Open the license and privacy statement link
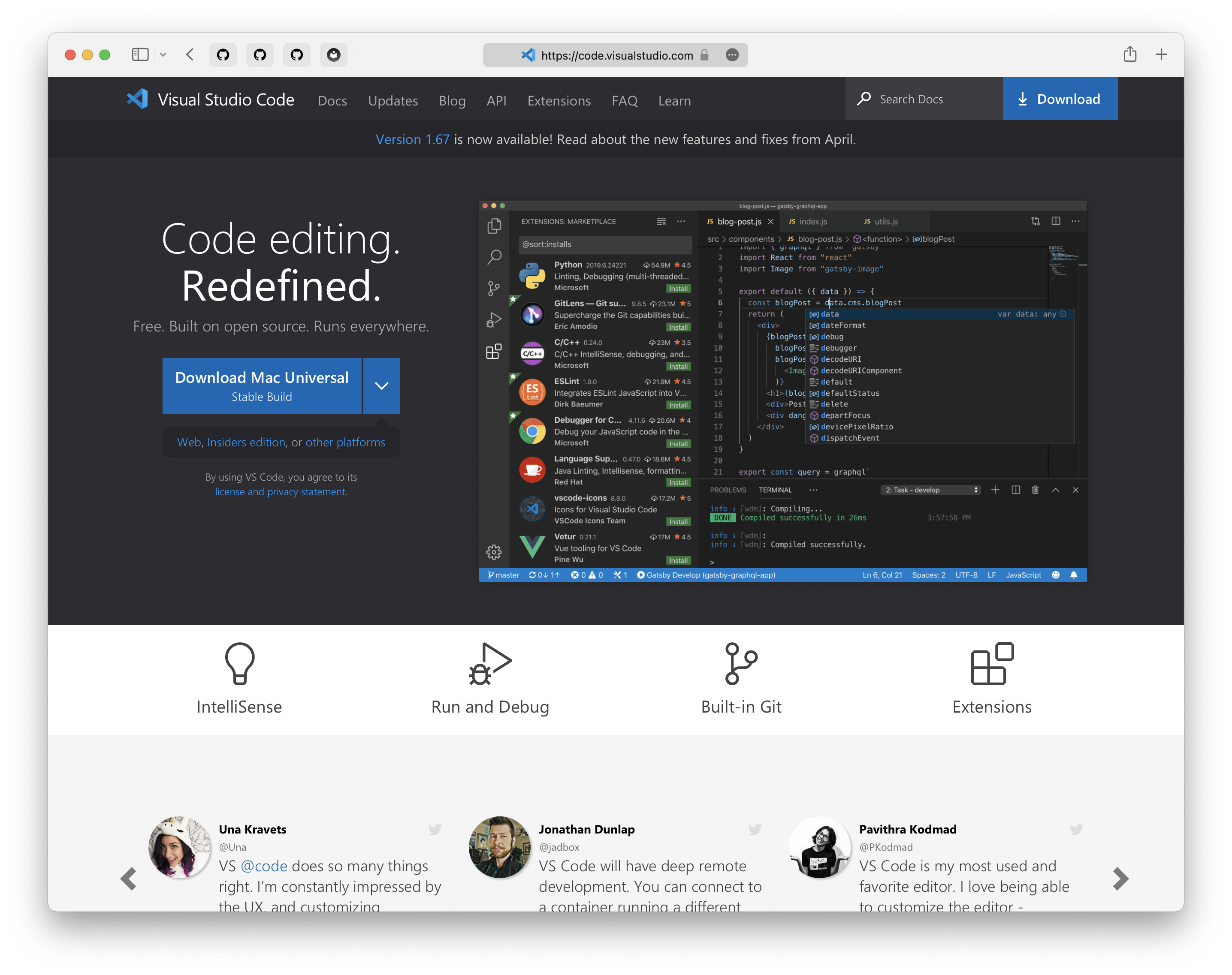The width and height of the screenshot is (1232, 975). [x=281, y=491]
